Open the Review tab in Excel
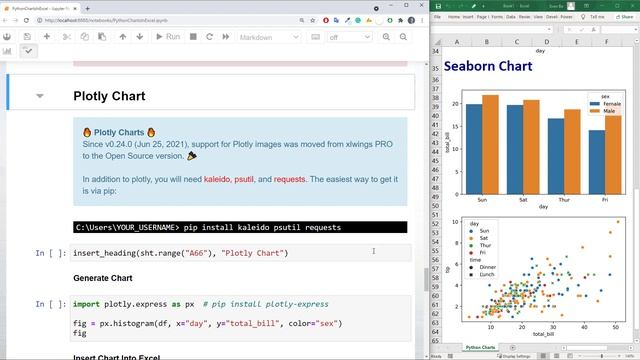Image resolution: width=640 pixels, height=360 pixels. [524, 17]
